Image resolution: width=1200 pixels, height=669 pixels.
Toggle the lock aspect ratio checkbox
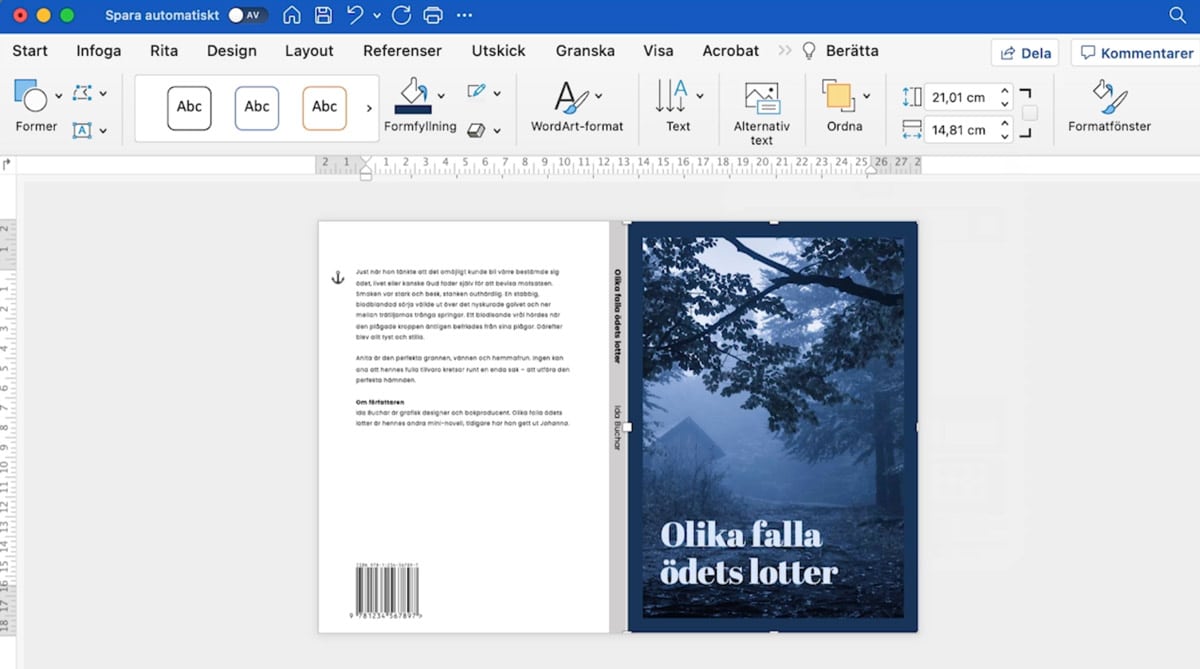click(1029, 113)
